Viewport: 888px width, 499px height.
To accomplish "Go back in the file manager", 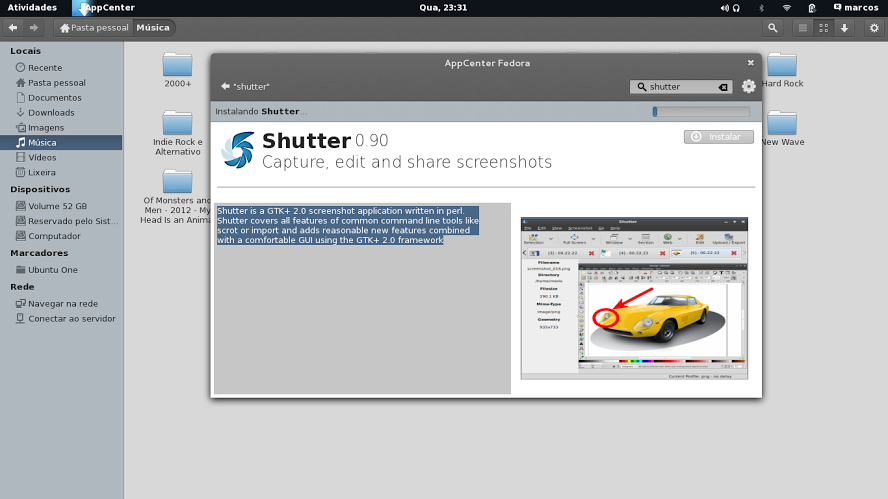I will (x=13, y=28).
